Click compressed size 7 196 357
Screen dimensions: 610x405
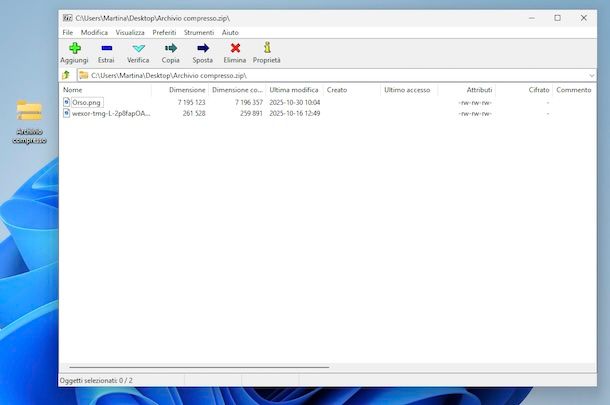249,102
